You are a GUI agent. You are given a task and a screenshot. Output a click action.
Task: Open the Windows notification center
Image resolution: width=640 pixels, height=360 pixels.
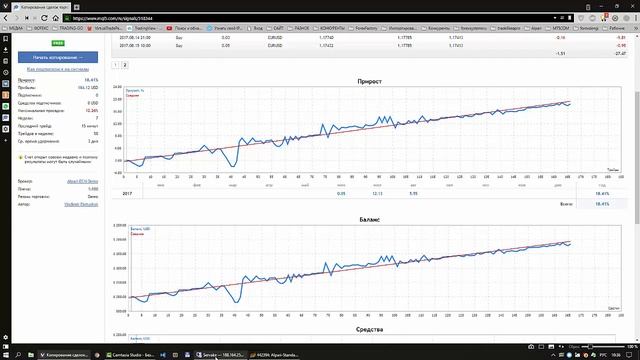[629, 355]
